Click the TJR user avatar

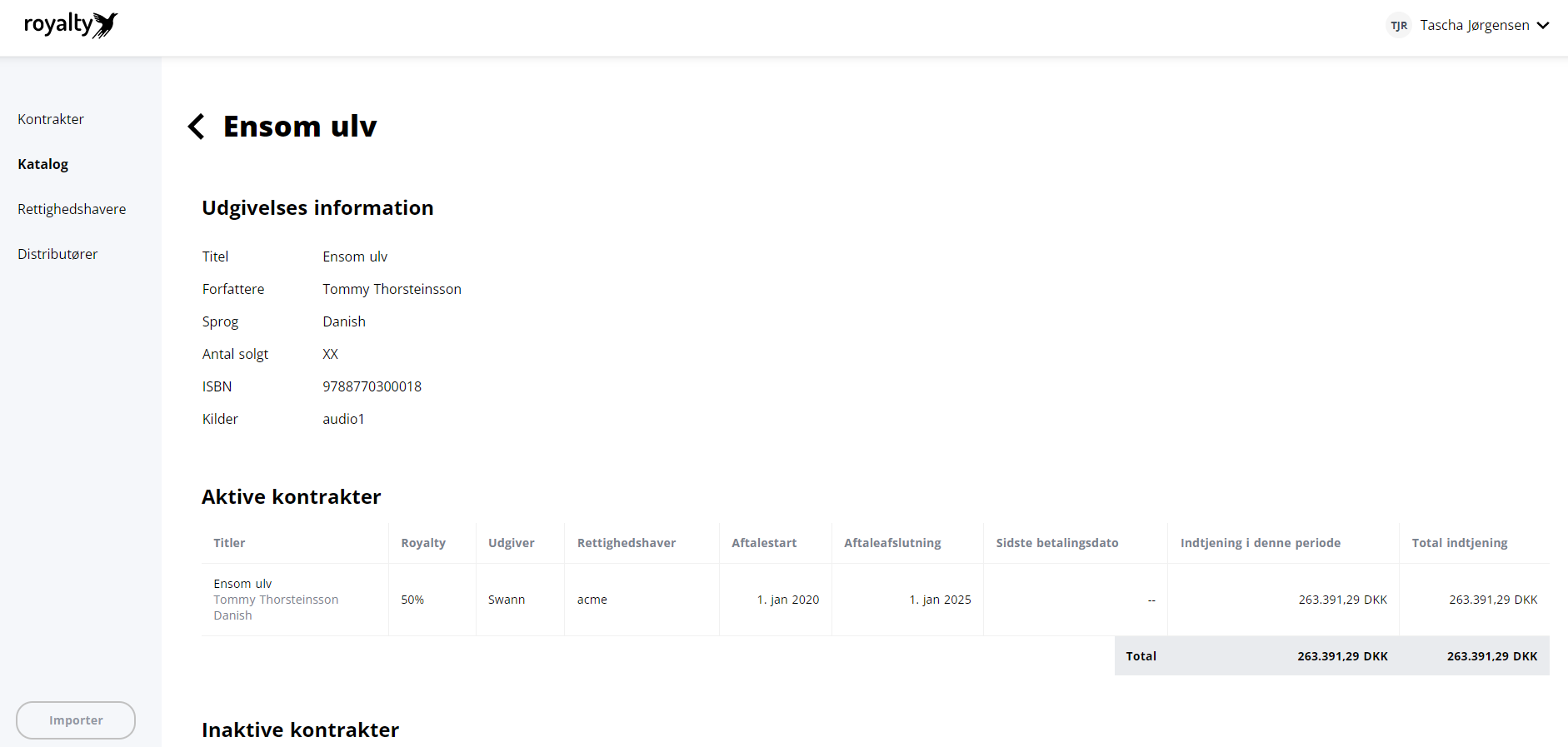pyautogui.click(x=1399, y=26)
